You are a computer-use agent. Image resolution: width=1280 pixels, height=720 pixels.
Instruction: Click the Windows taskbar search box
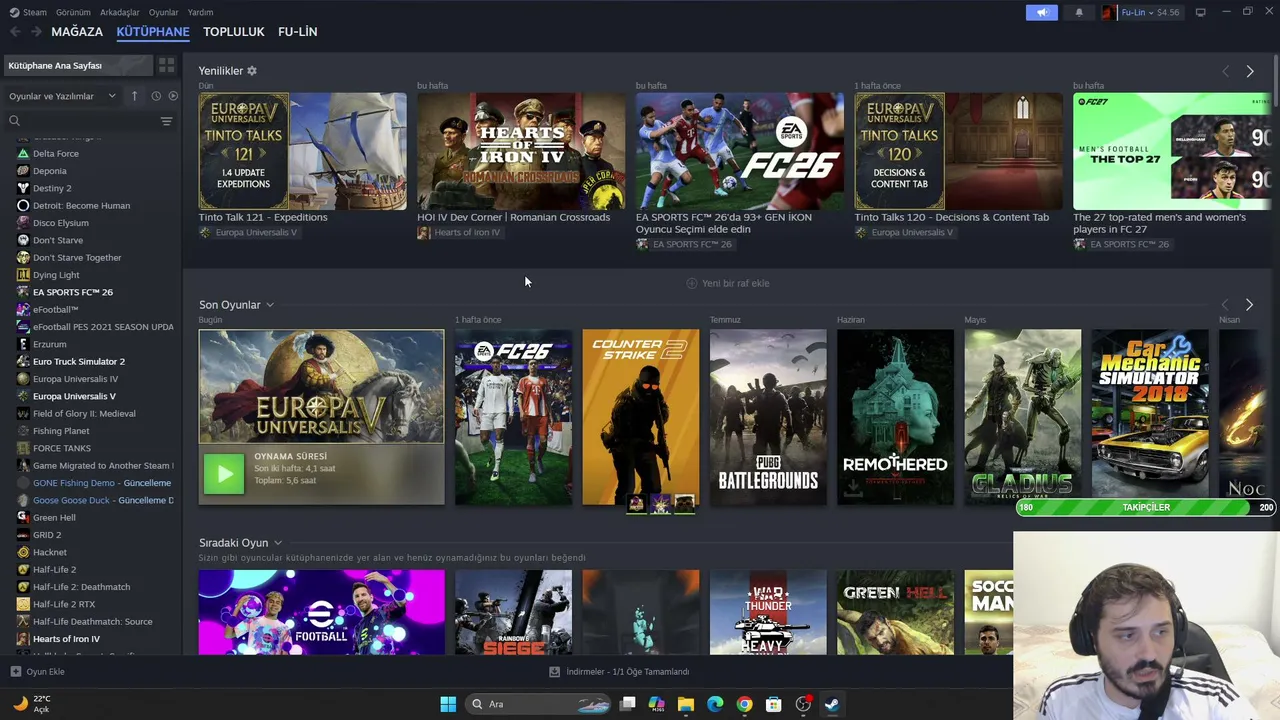[540, 704]
